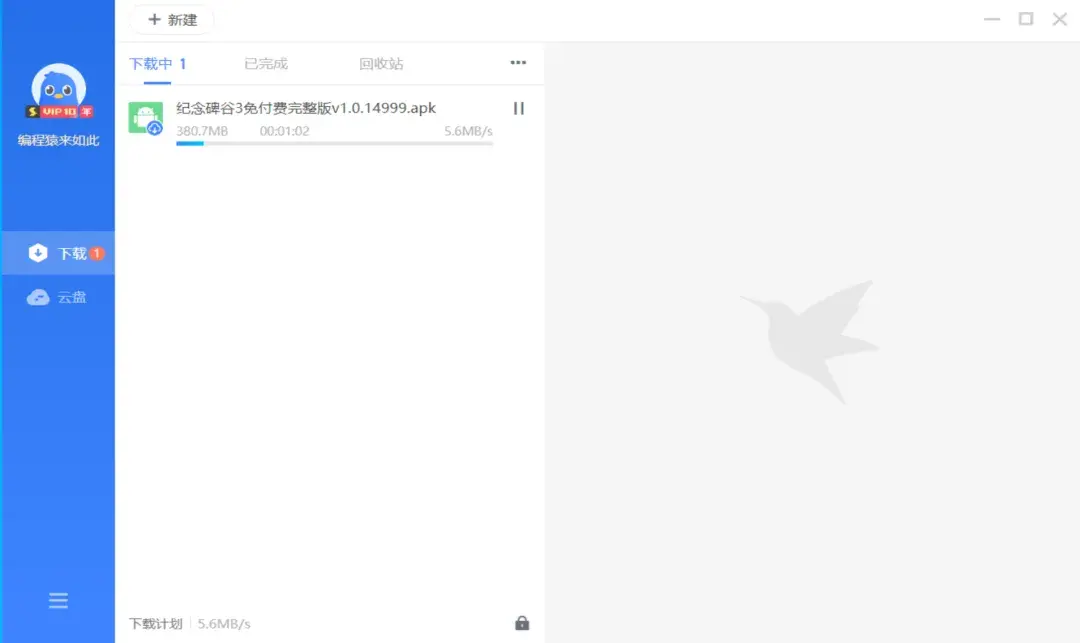Click the plus icon on 新建
Viewport: 1080px width, 643px height.
154,20
